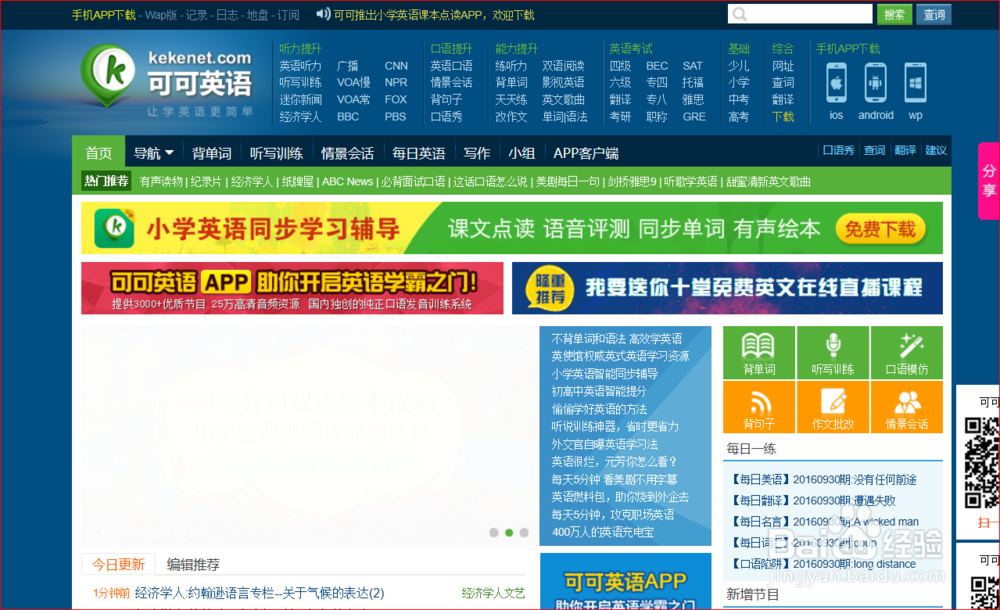Click the blue 查词 button
This screenshot has width=1000, height=610.
coord(934,14)
